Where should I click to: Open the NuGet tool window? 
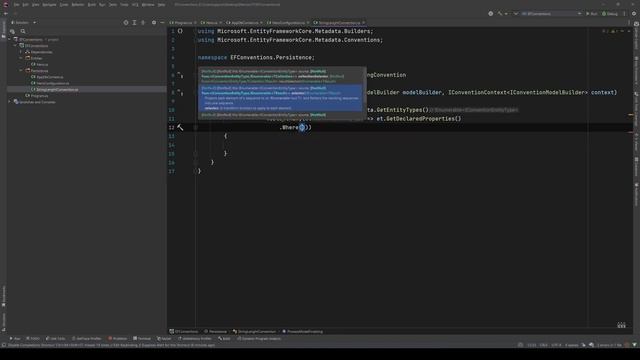(x=164, y=338)
